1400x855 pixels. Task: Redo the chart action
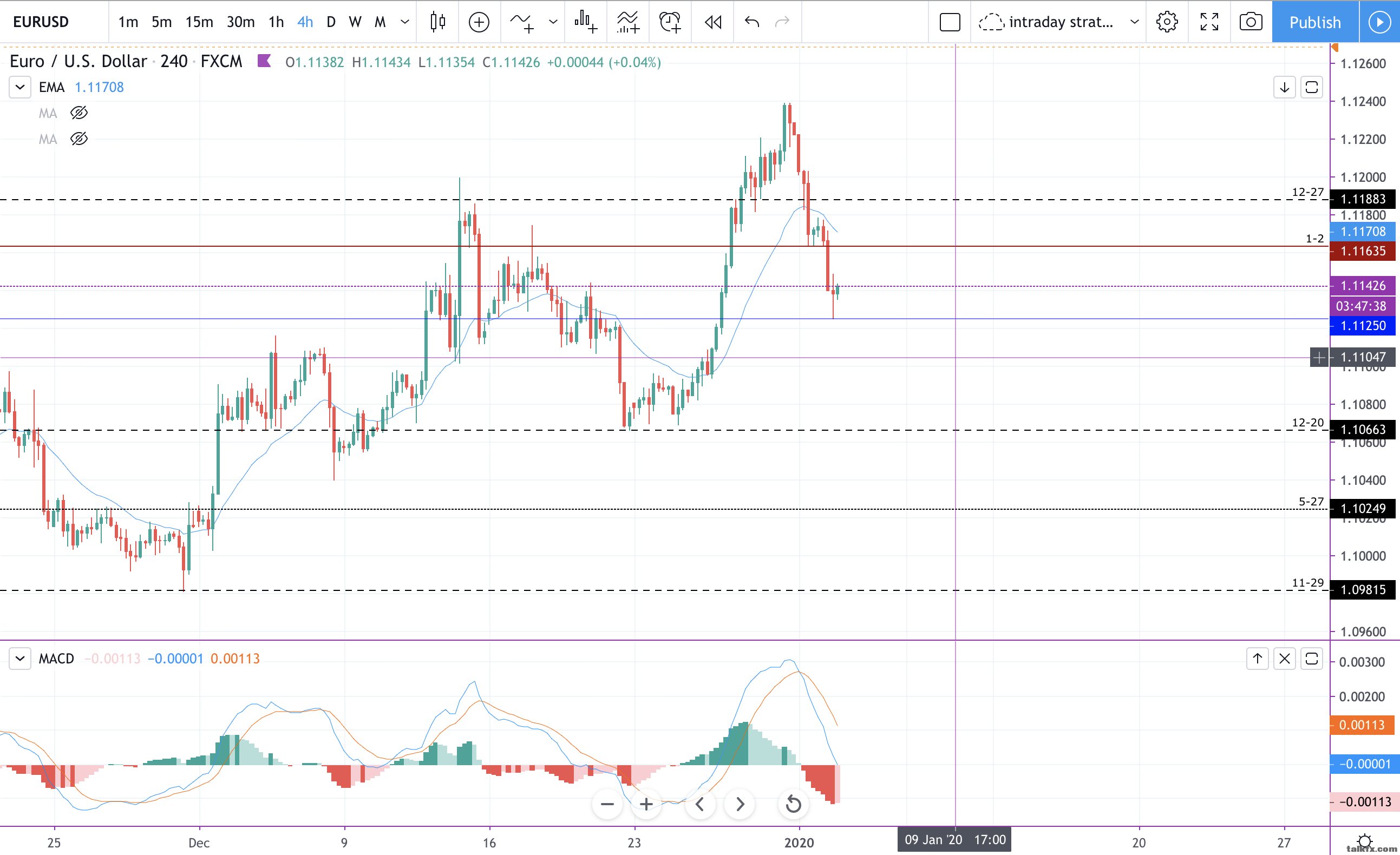coord(782,22)
